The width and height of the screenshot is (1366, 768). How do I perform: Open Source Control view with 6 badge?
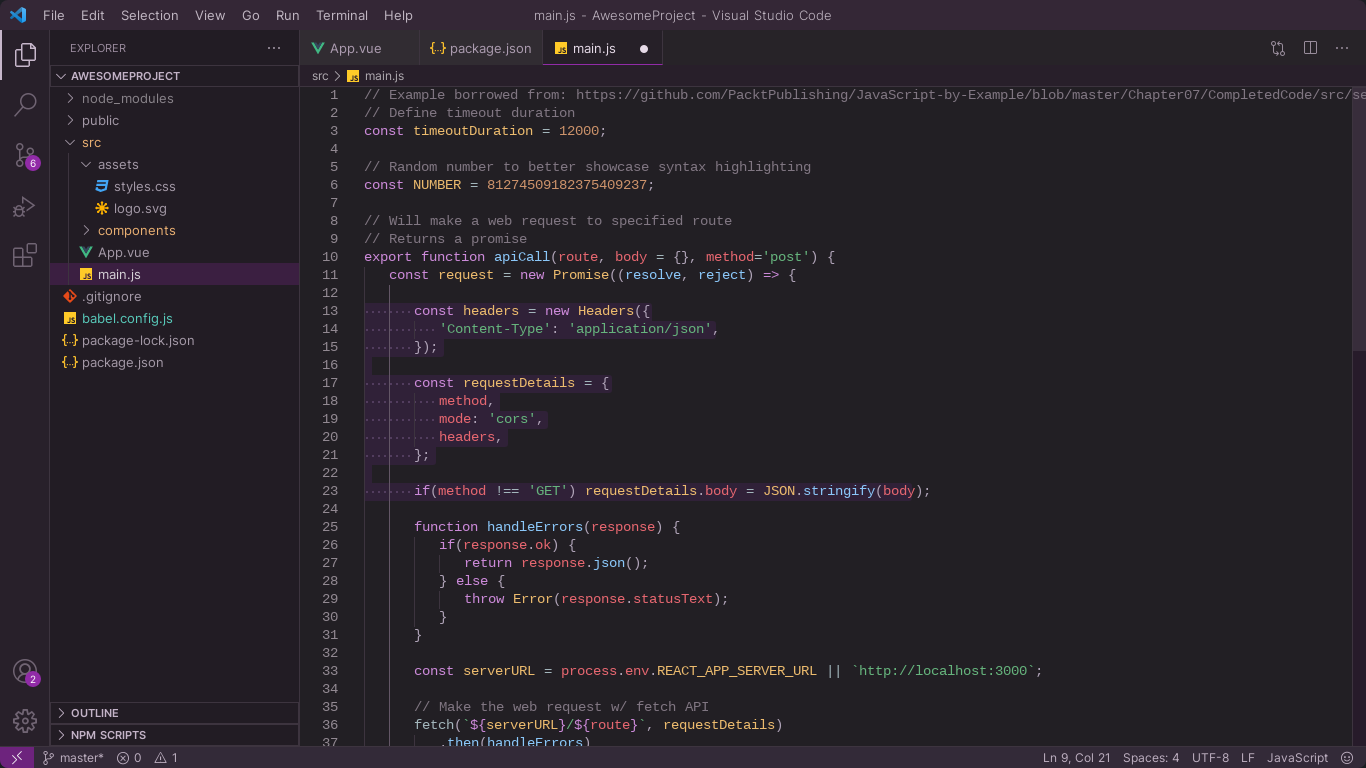(x=25, y=155)
